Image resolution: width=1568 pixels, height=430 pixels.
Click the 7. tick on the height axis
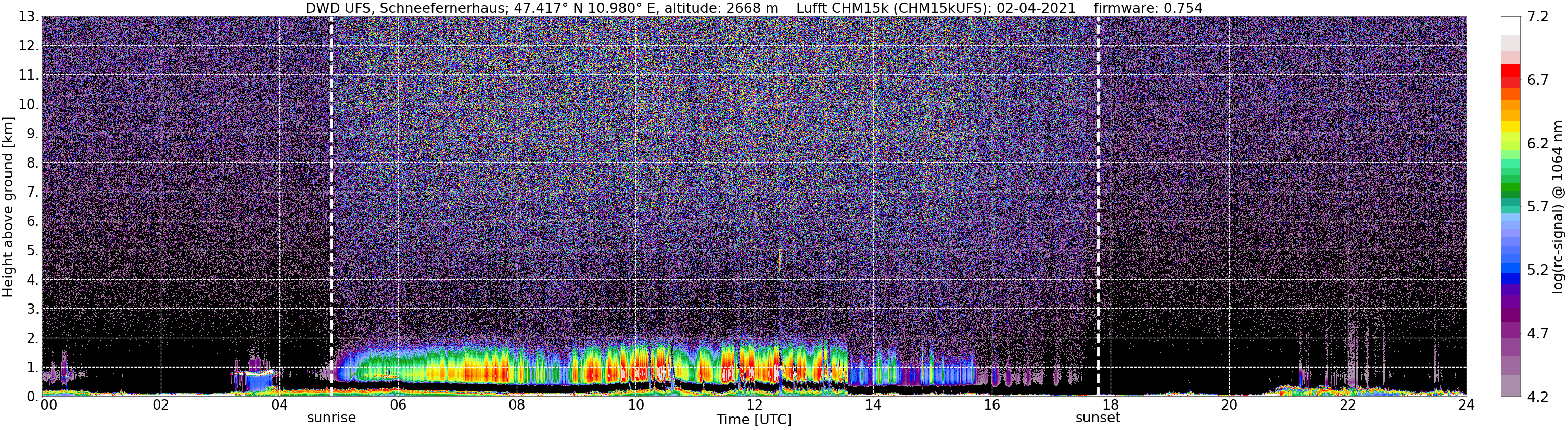[x=32, y=193]
